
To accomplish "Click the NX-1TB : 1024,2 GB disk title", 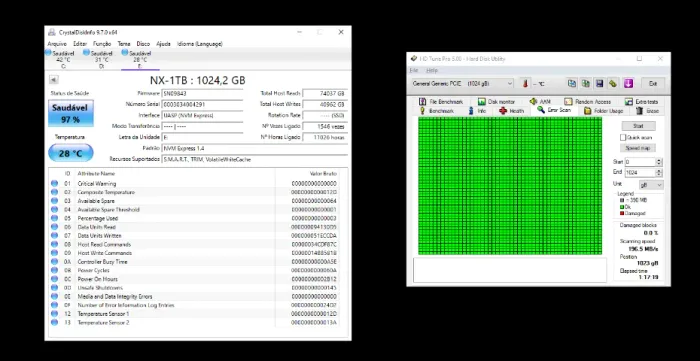I will 197,80.
